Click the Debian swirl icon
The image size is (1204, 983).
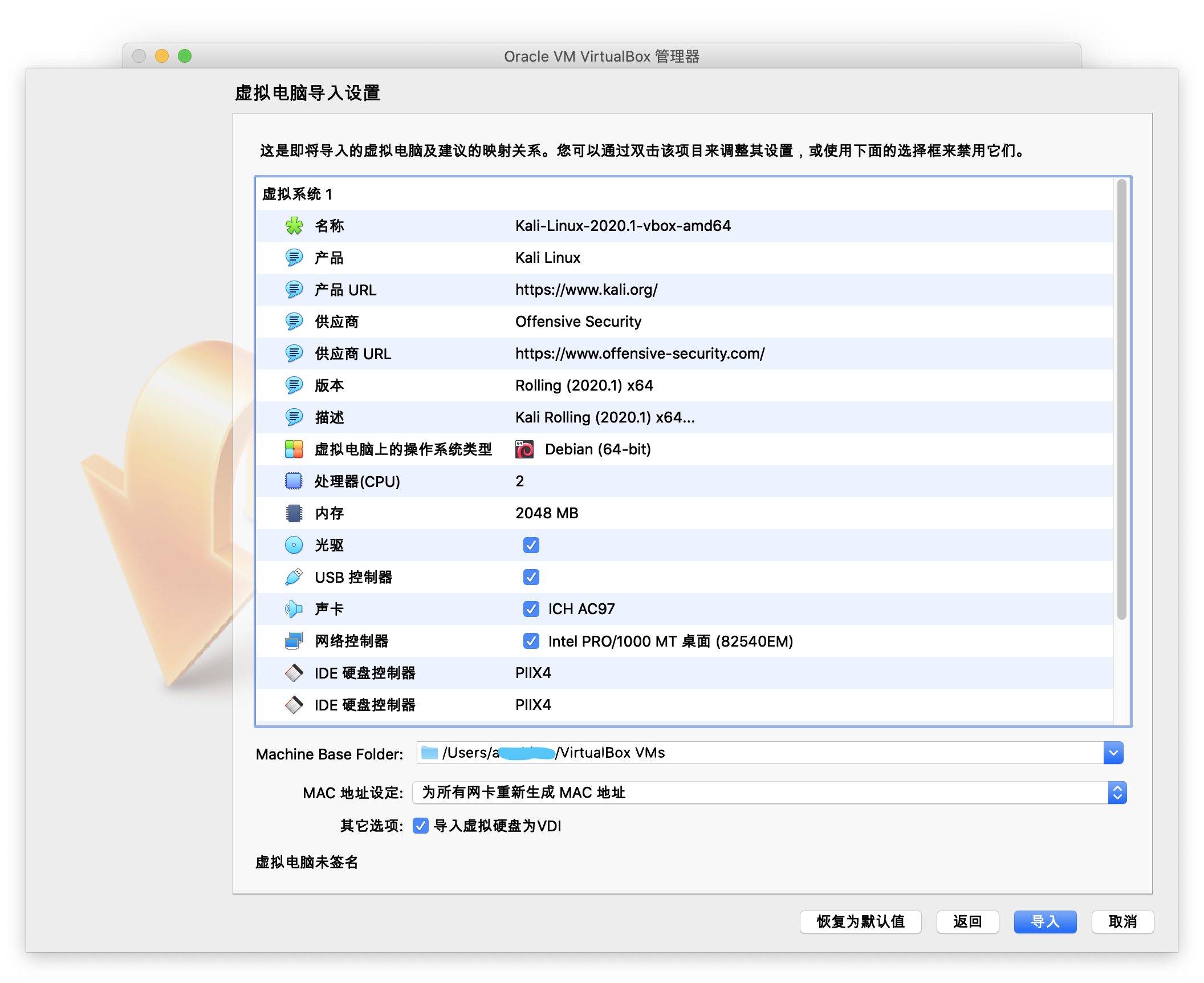pyautogui.click(x=524, y=449)
